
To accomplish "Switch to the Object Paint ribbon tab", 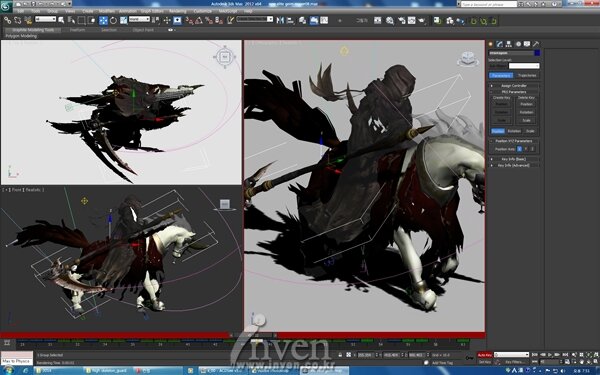I will tap(143, 30).
